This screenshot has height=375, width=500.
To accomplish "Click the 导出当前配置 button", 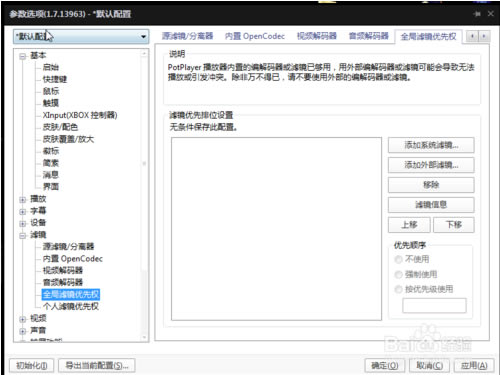I will 97,366.
